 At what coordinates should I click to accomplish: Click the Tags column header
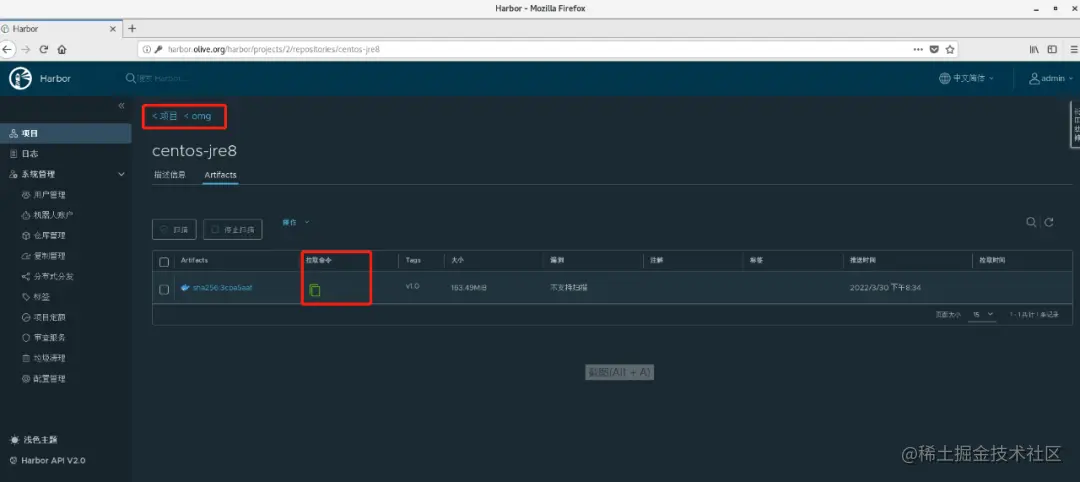[x=413, y=261]
